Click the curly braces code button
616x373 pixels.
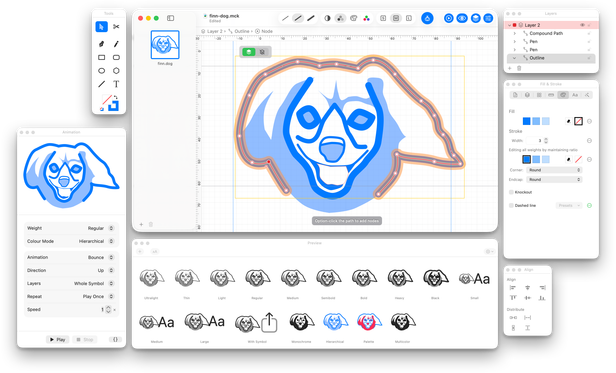point(115,339)
